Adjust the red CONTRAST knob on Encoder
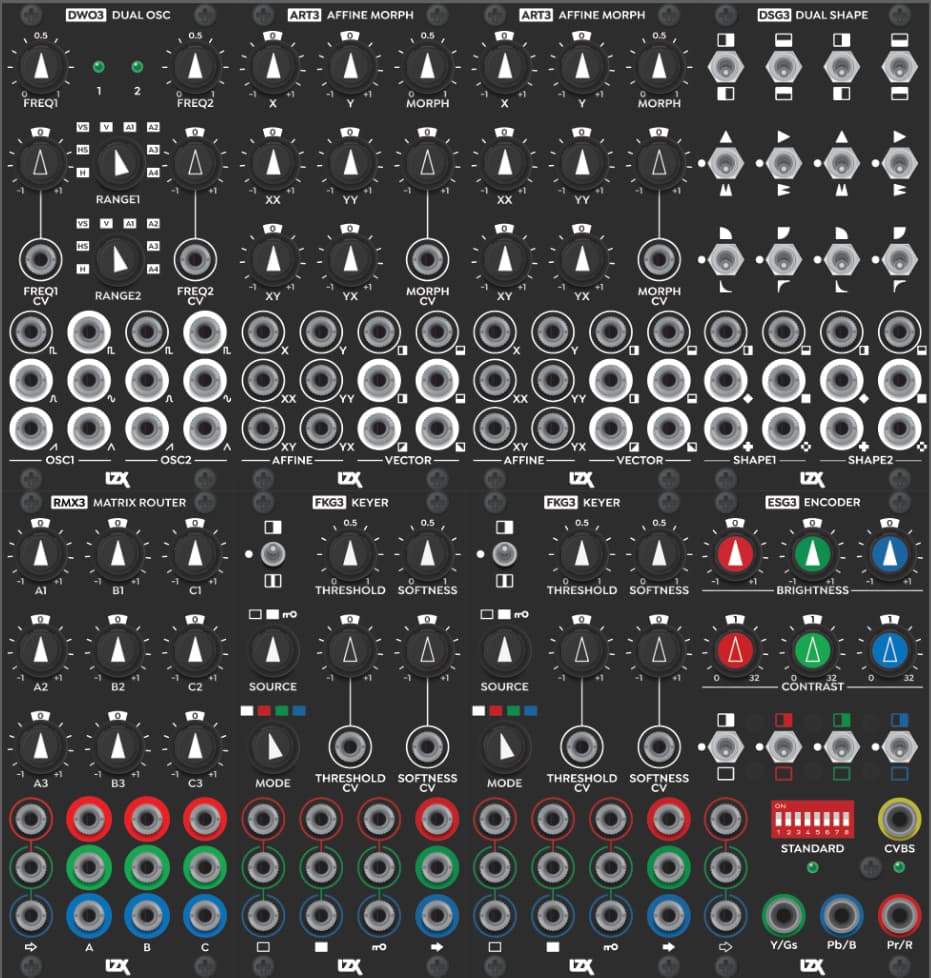Image resolution: width=931 pixels, height=978 pixels. pos(735,650)
